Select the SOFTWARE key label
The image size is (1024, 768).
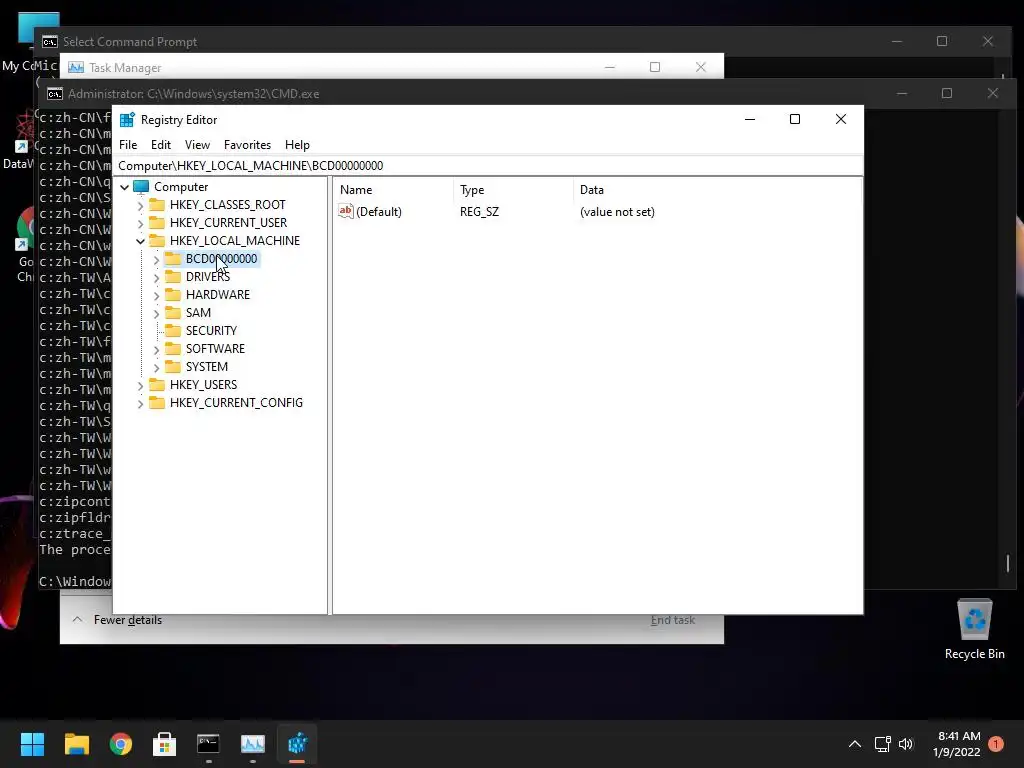point(215,349)
